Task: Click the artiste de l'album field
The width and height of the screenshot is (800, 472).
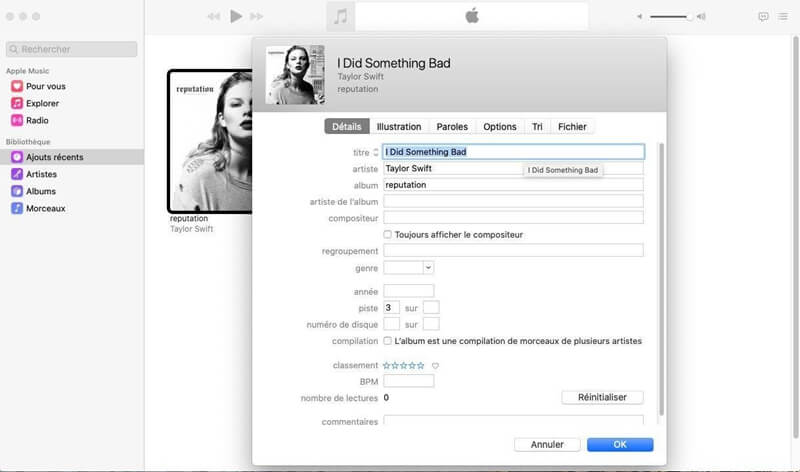Action: 513,201
